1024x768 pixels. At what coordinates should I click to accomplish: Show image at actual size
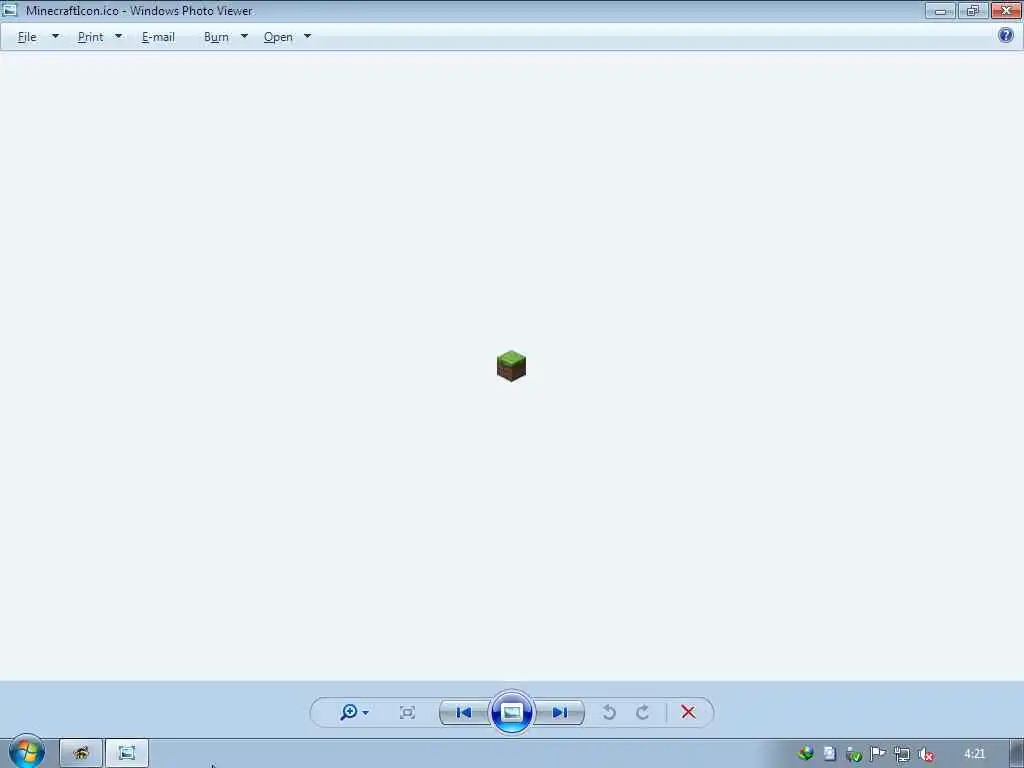pos(407,712)
